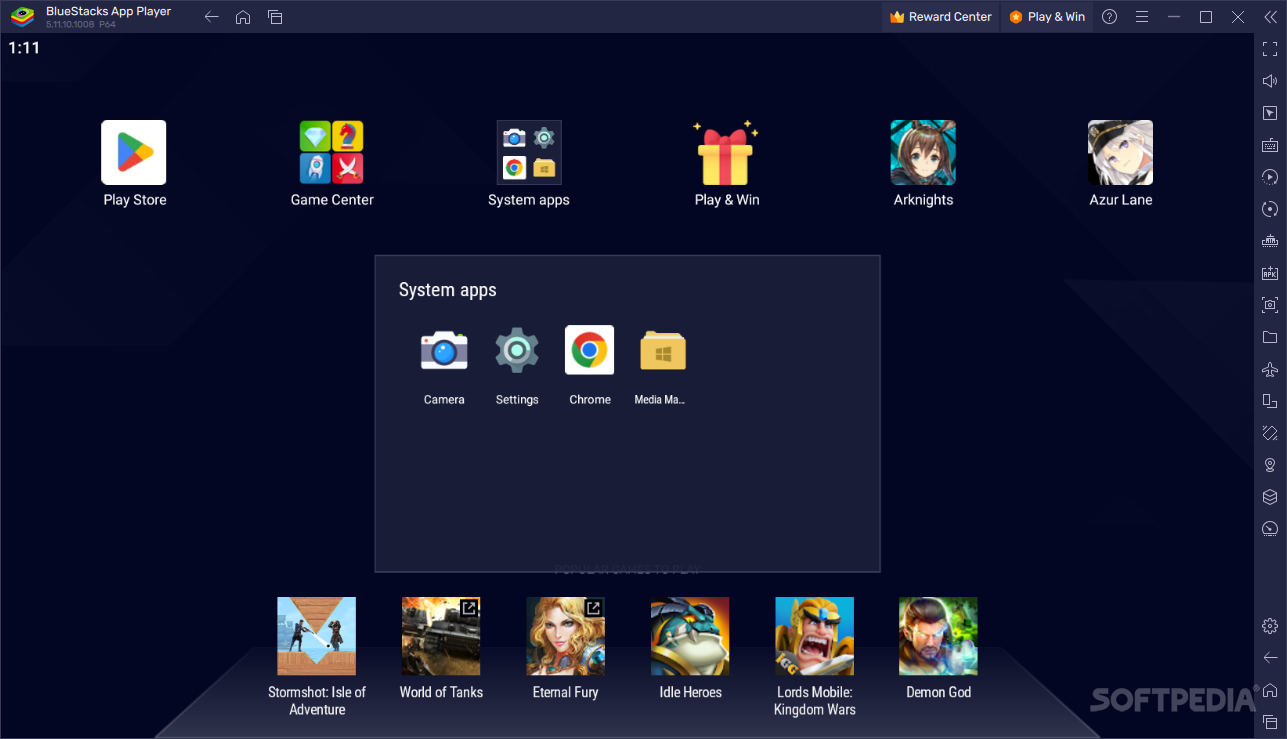The width and height of the screenshot is (1287, 739).
Task: Open multi-instance manager layers icon in sidebar
Action: coord(1270,497)
